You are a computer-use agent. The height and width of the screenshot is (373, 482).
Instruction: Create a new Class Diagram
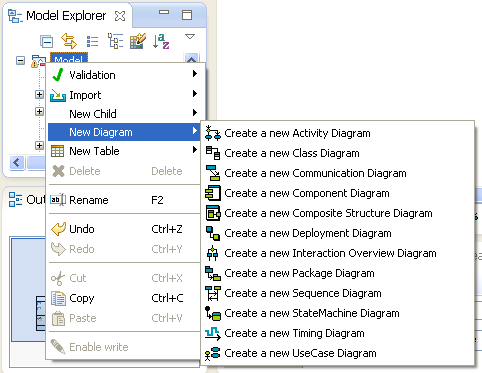point(337,153)
